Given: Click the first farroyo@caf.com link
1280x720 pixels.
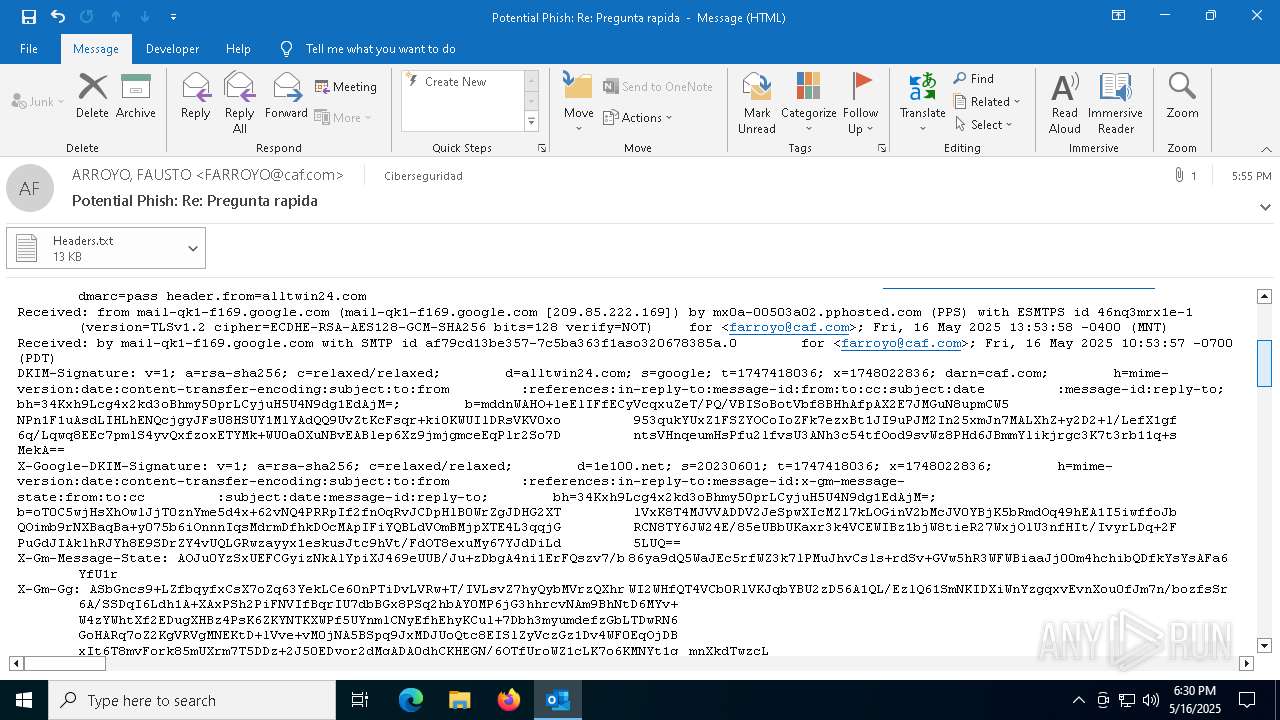Looking at the screenshot, I should [790, 327].
